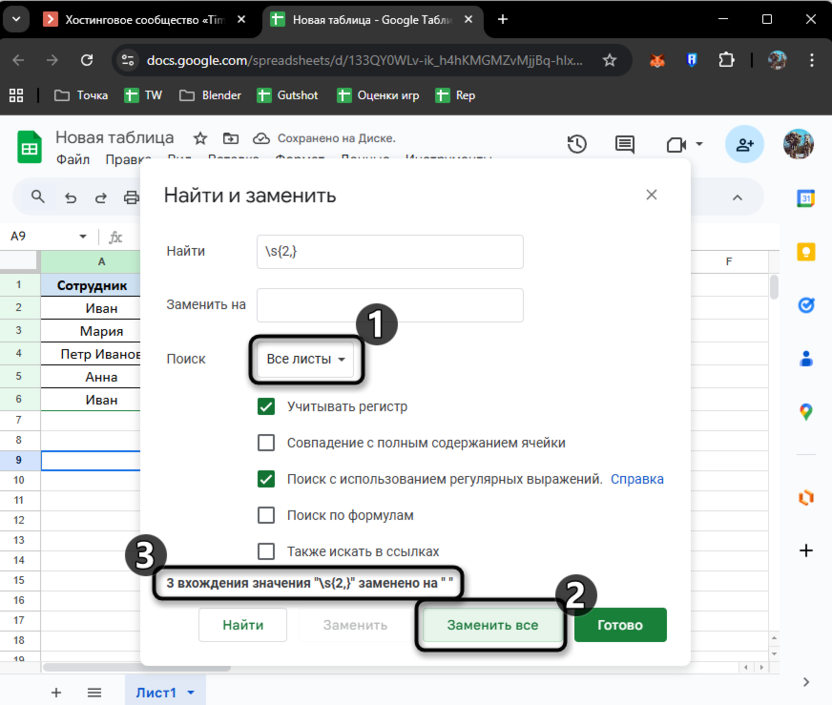Open the Справка link

(637, 479)
